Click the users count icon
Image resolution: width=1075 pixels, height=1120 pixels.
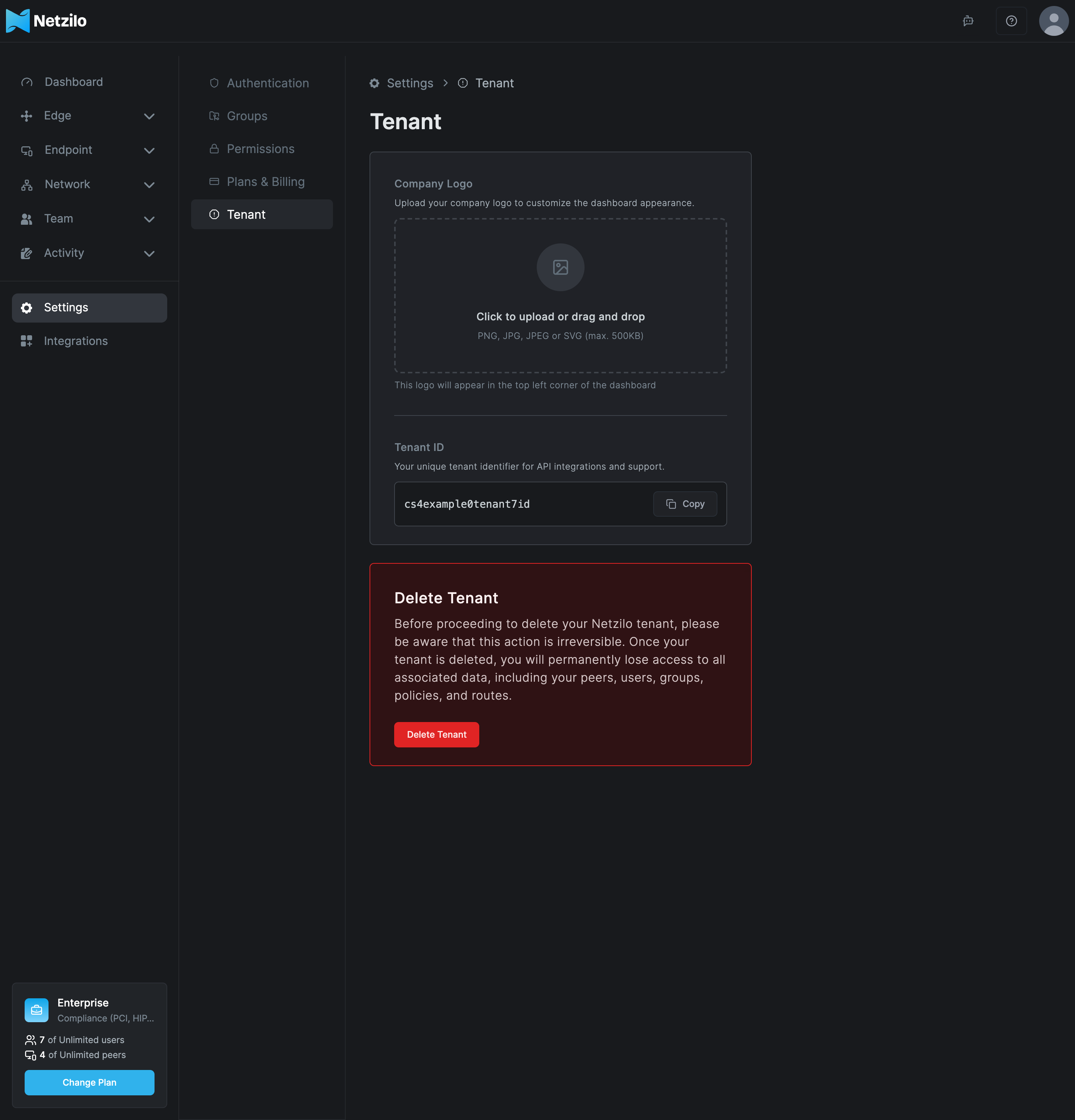[30, 1040]
